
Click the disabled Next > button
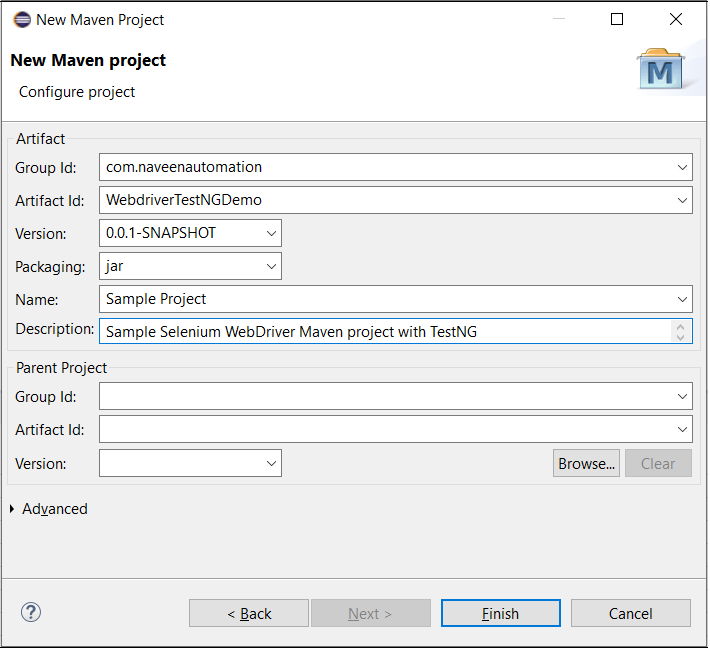[x=370, y=614]
